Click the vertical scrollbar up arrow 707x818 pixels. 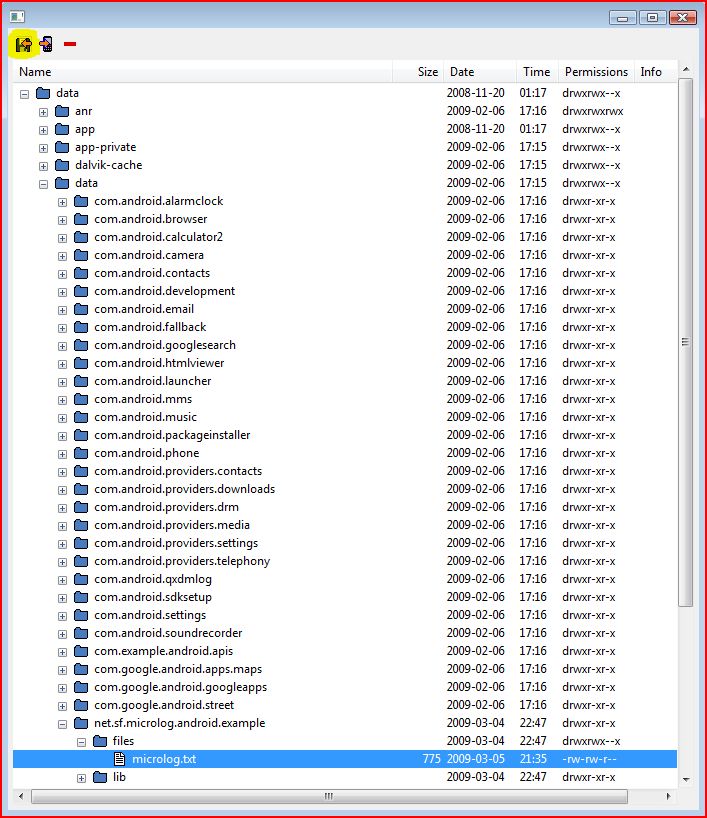pyautogui.click(x=686, y=69)
